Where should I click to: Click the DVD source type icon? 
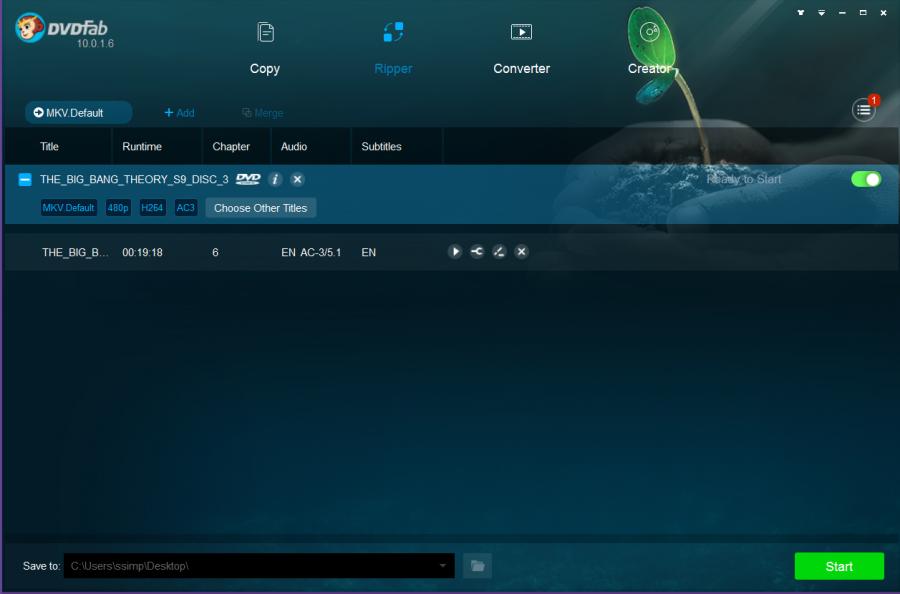click(x=248, y=180)
